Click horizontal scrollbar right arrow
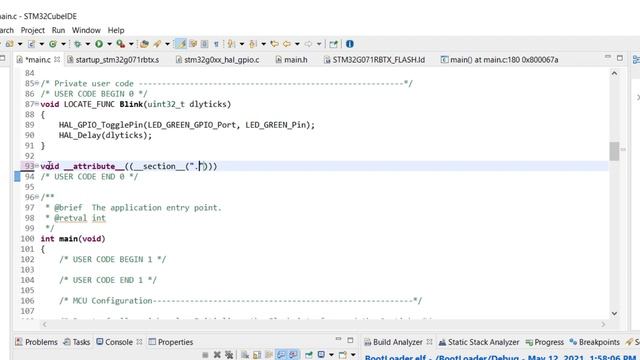Viewport: 640px width, 360px height. pos(603,324)
